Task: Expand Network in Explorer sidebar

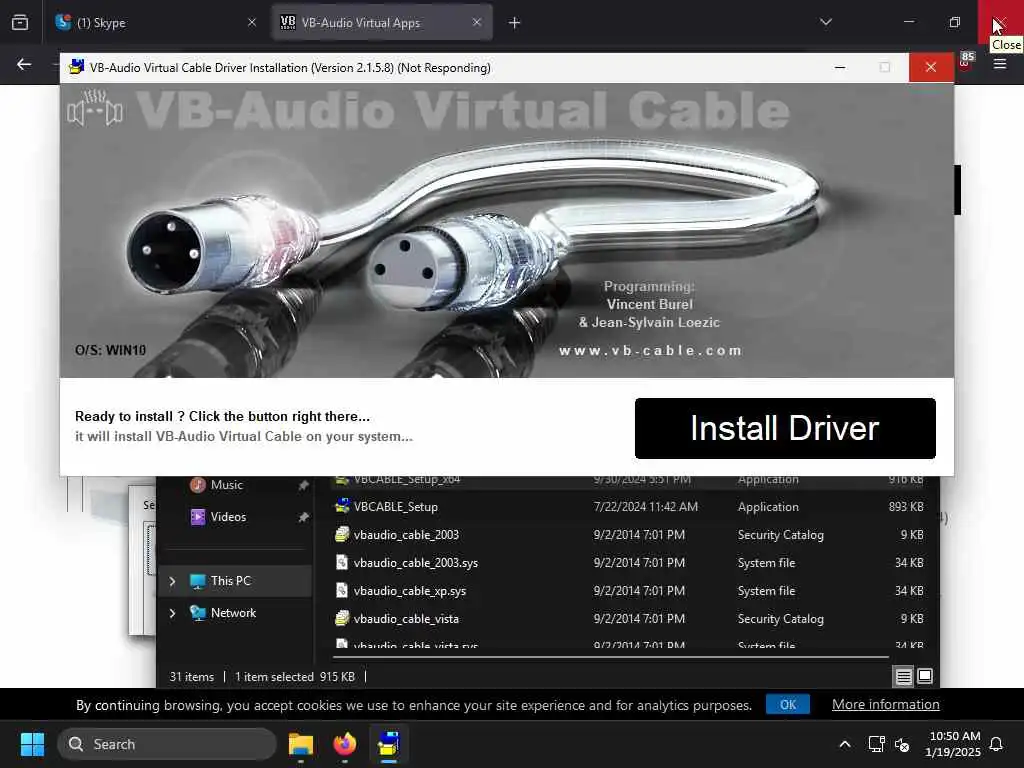Action: coord(172,613)
